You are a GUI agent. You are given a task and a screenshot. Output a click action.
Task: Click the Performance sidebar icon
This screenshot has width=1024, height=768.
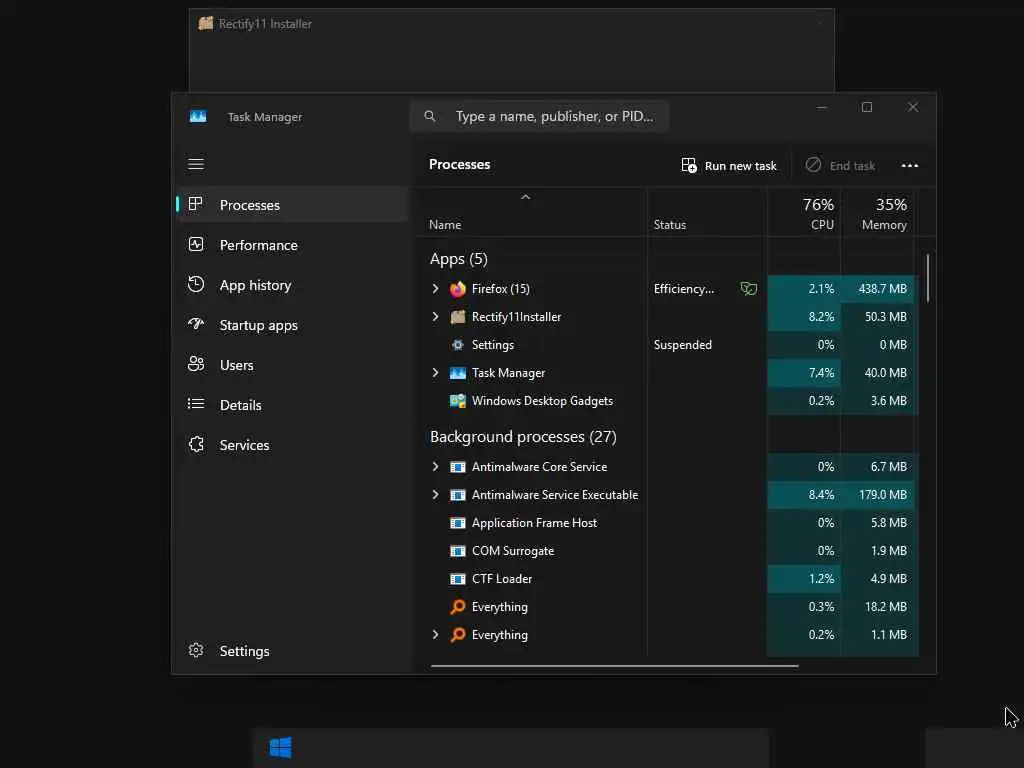[x=196, y=244]
